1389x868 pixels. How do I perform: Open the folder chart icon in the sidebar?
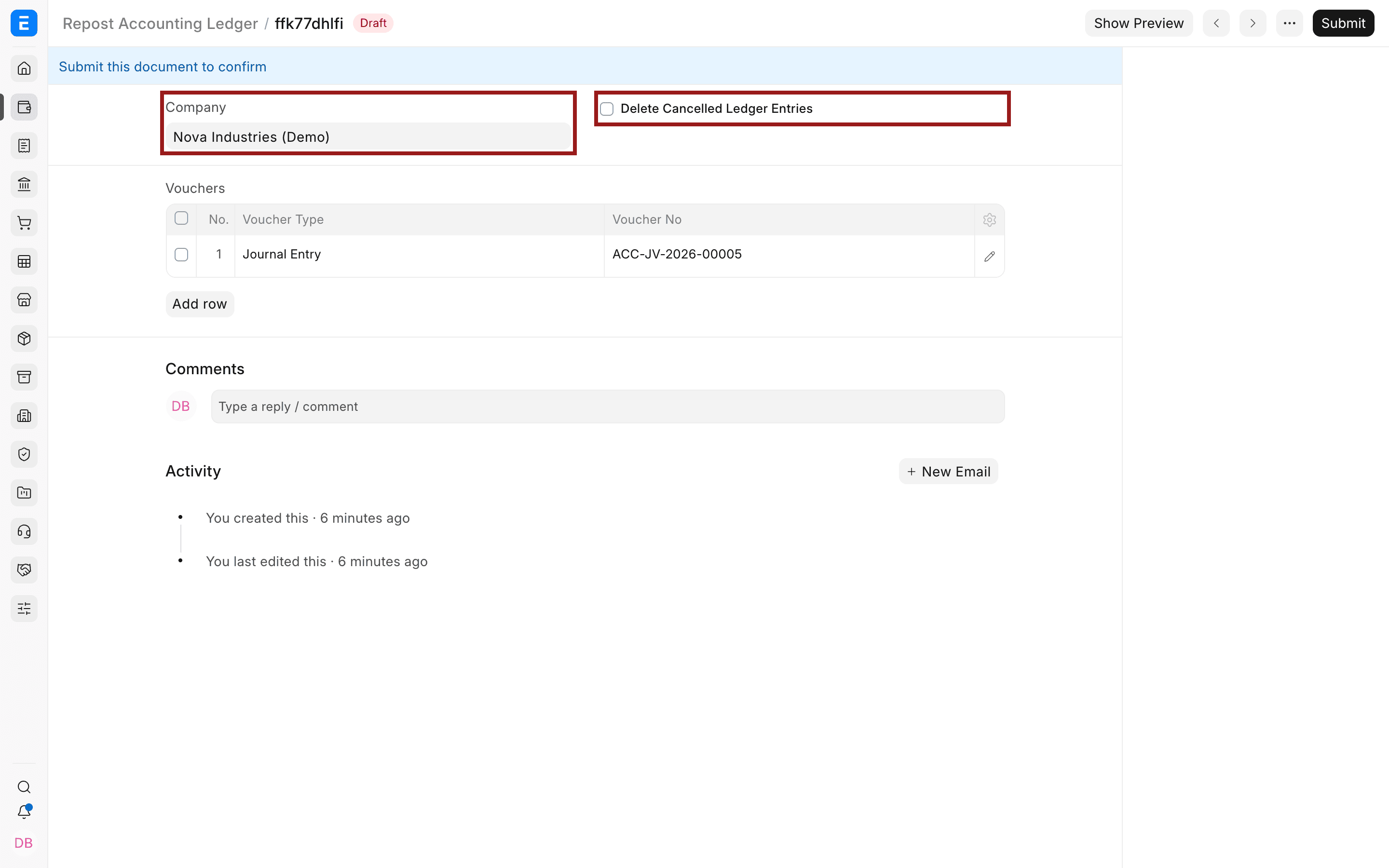click(24, 492)
